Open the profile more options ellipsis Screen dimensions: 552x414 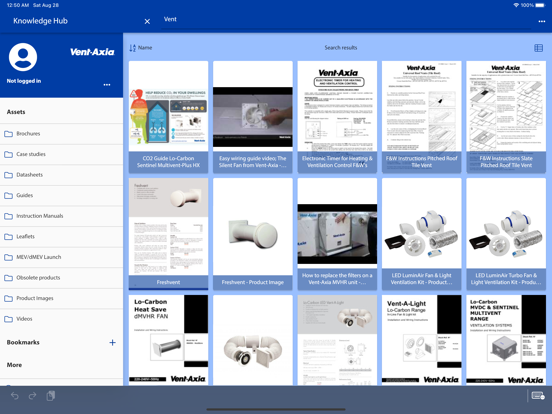107,84
